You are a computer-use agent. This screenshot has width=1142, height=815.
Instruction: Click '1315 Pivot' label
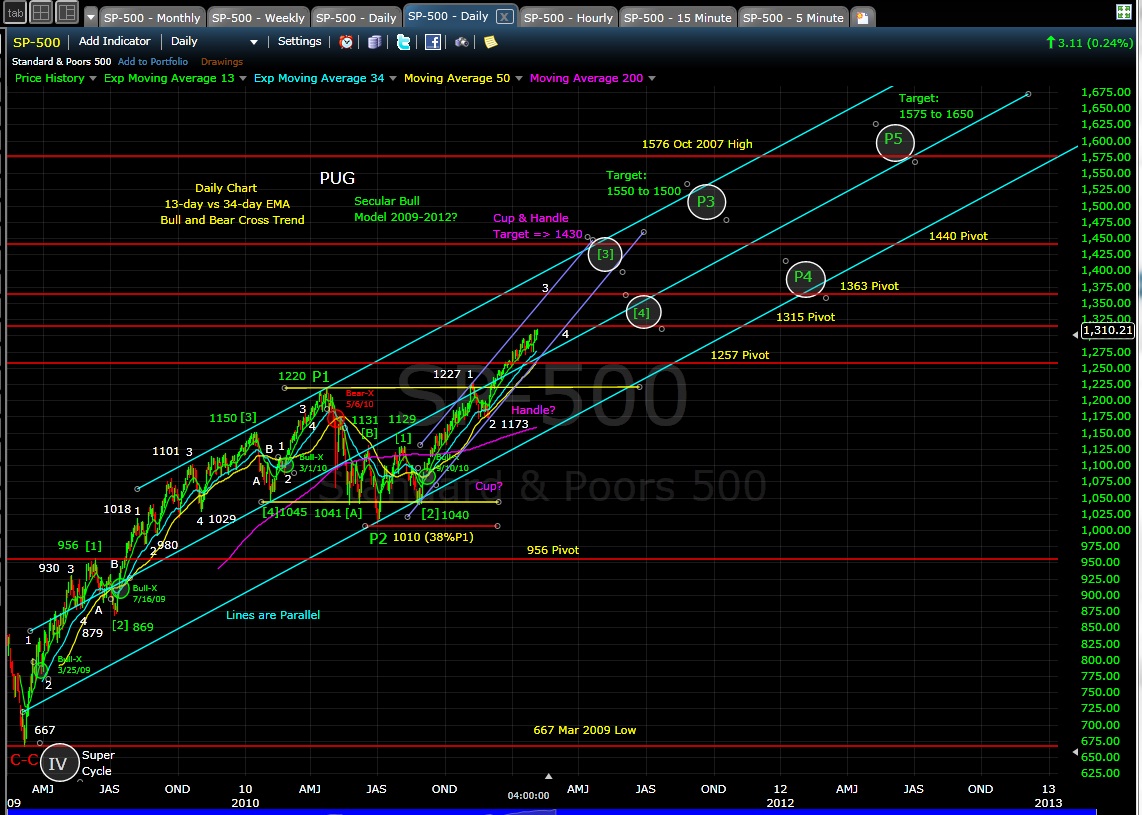pos(806,317)
